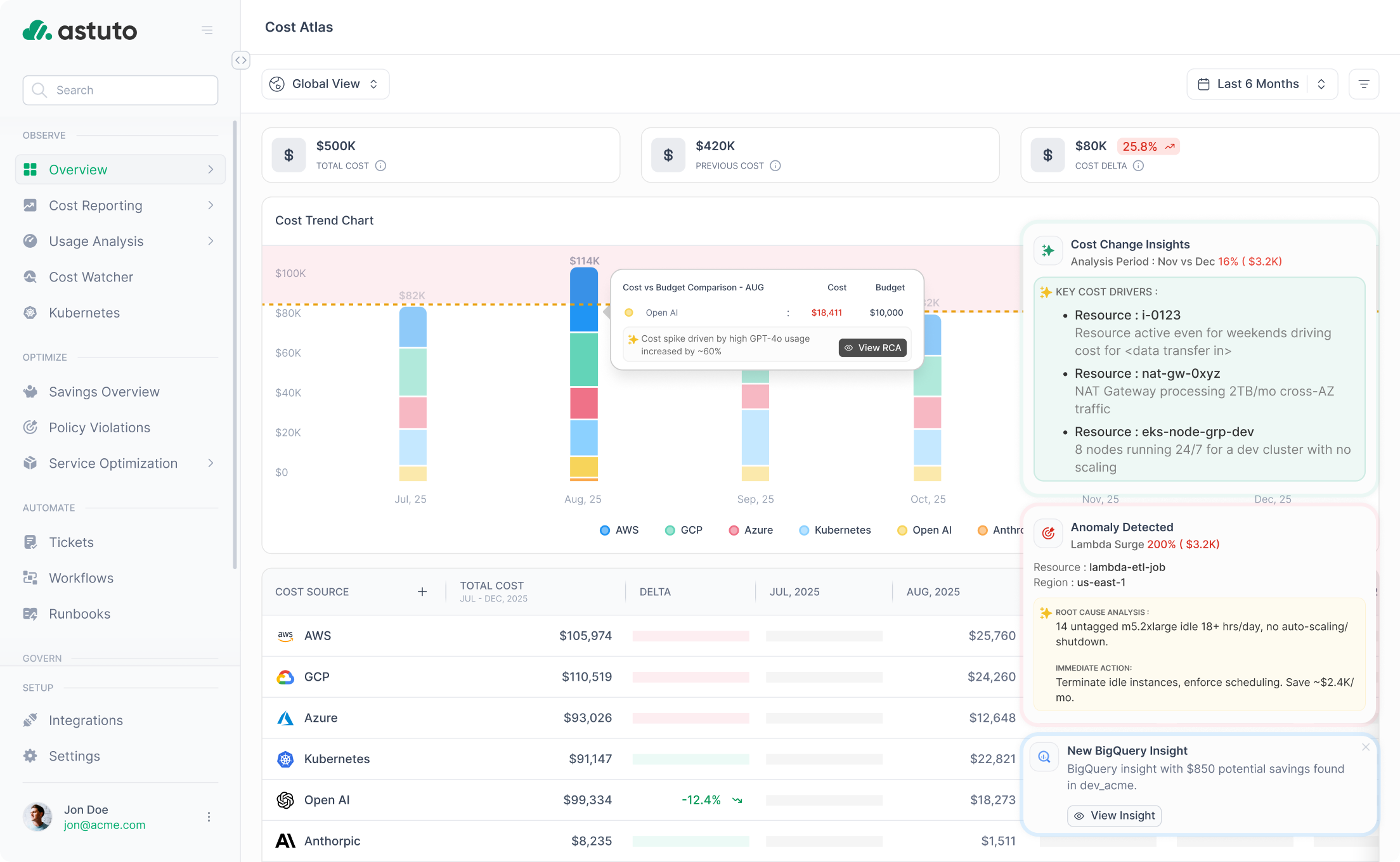The image size is (1400, 862).
Task: Close the New BigQuery Insight notification
Action: coord(1365,747)
